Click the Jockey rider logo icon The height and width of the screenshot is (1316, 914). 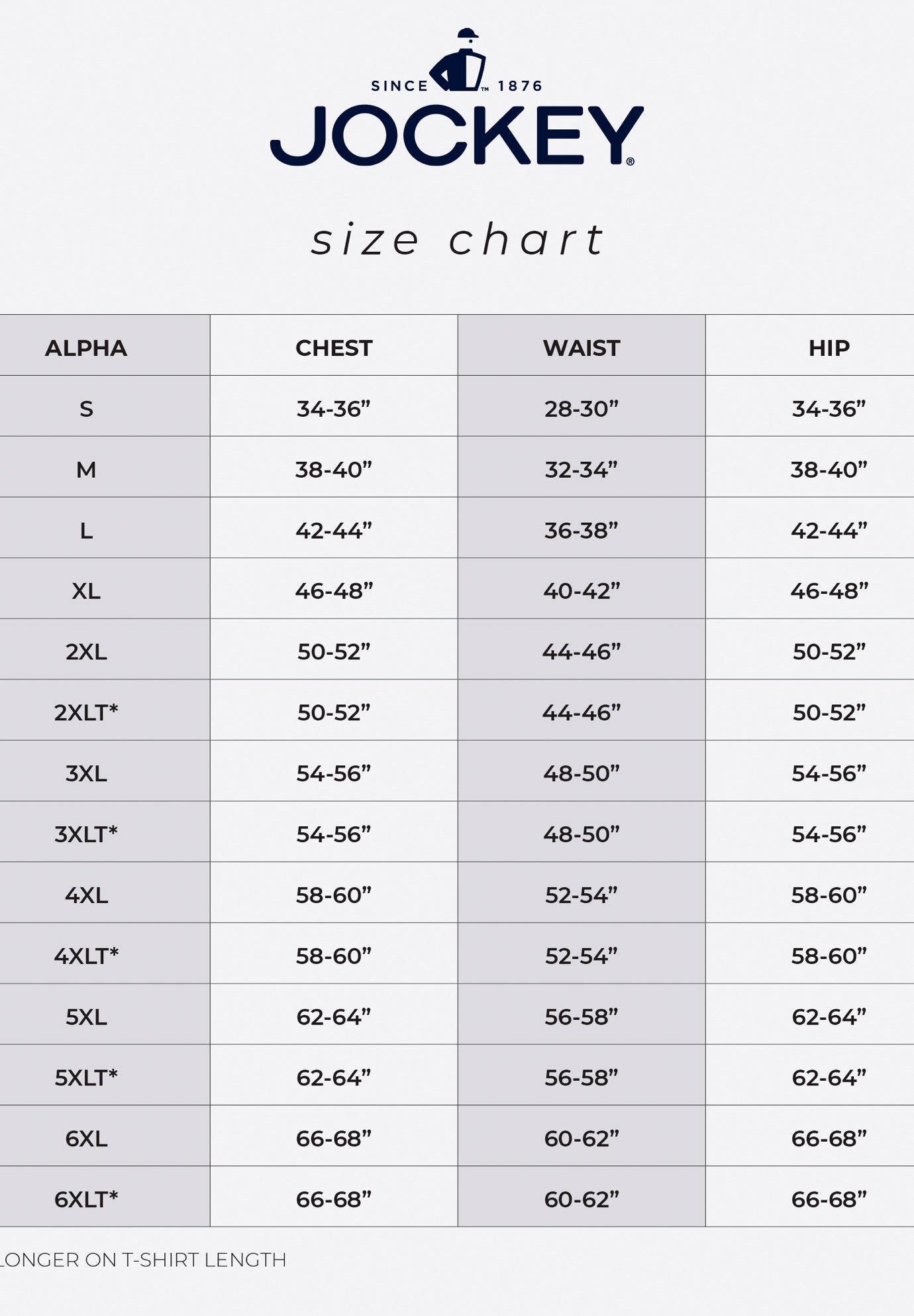coord(458,60)
